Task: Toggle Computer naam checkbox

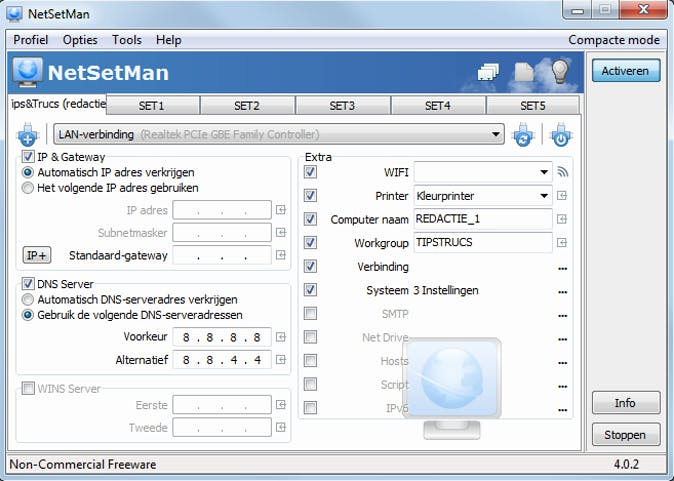Action: pyautogui.click(x=310, y=219)
